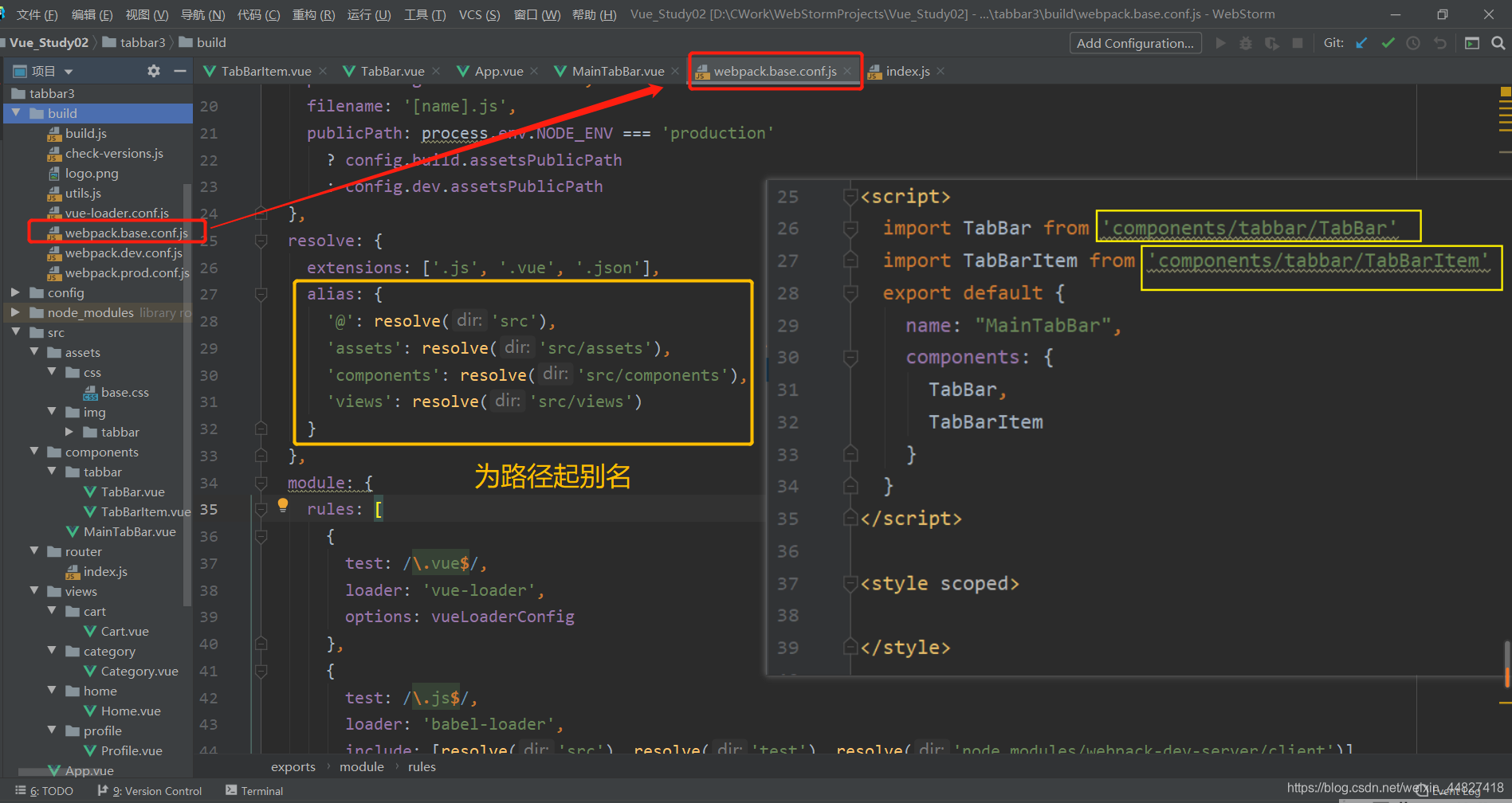
Task: Fold the alias block at line 27
Action: click(261, 294)
